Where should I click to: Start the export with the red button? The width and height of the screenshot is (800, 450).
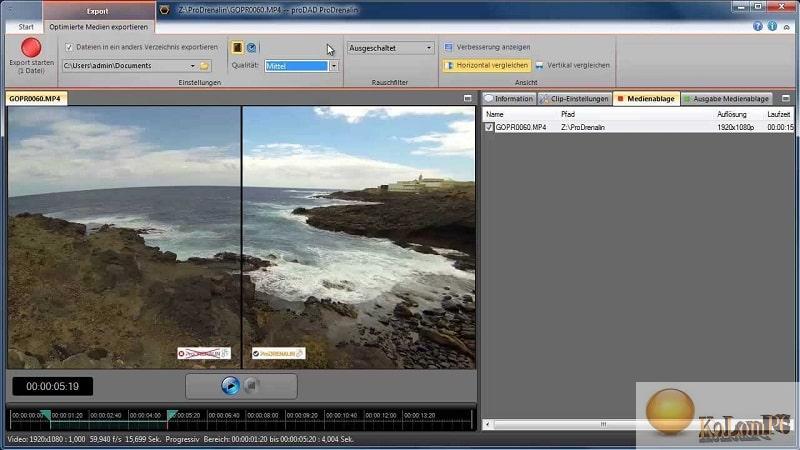click(31, 47)
